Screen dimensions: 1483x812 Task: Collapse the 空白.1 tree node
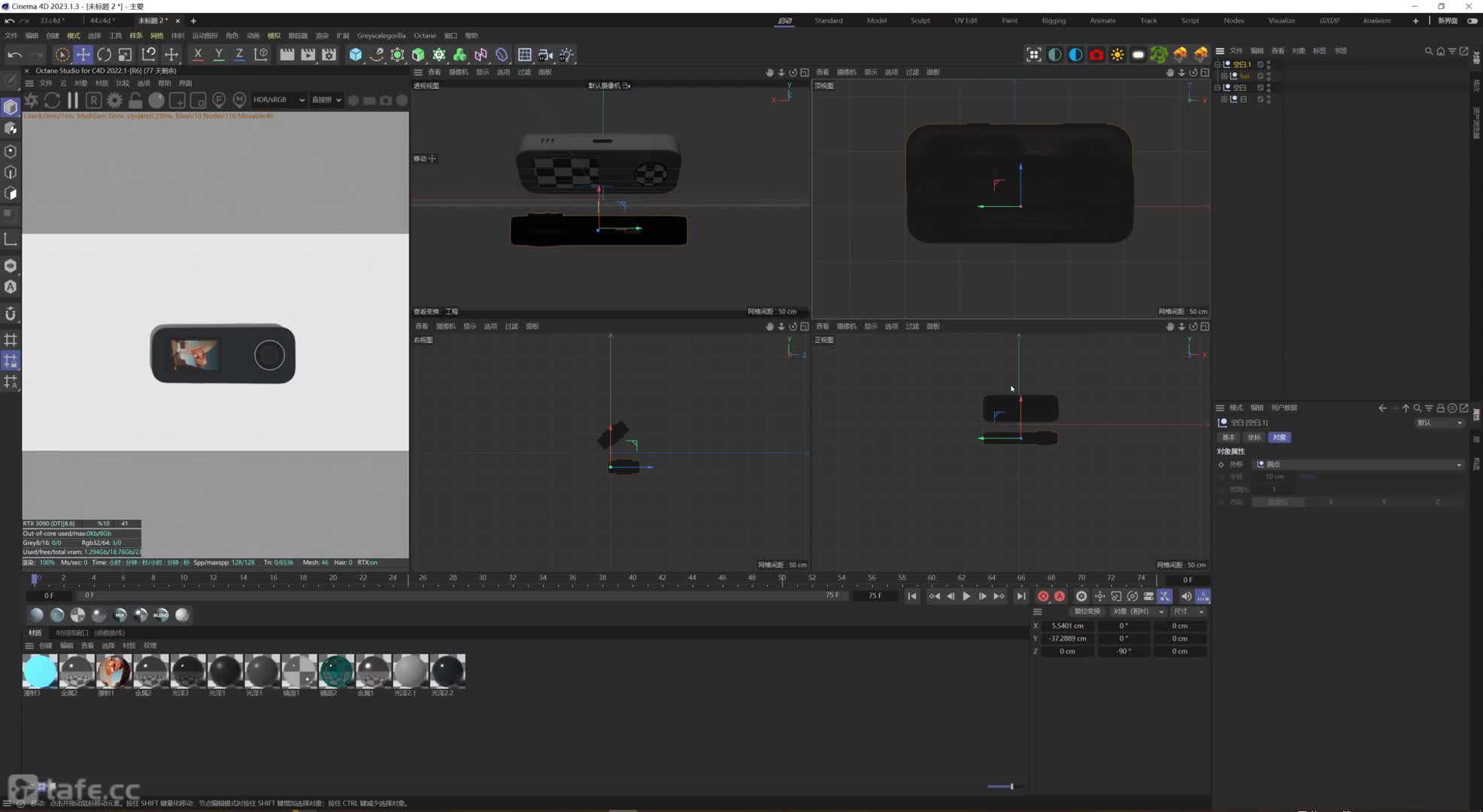1218,64
